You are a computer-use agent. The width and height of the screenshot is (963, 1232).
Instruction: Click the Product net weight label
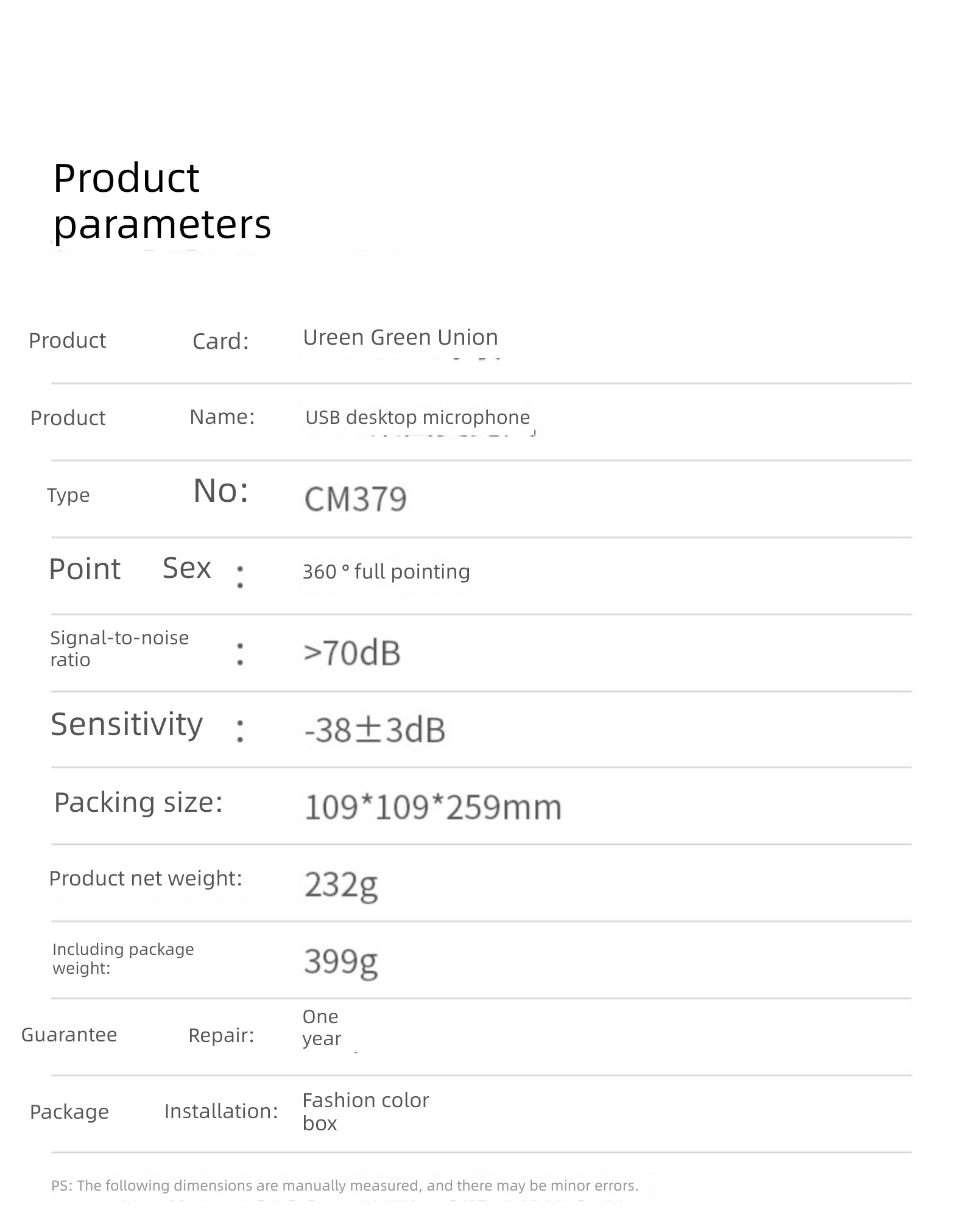click(146, 878)
